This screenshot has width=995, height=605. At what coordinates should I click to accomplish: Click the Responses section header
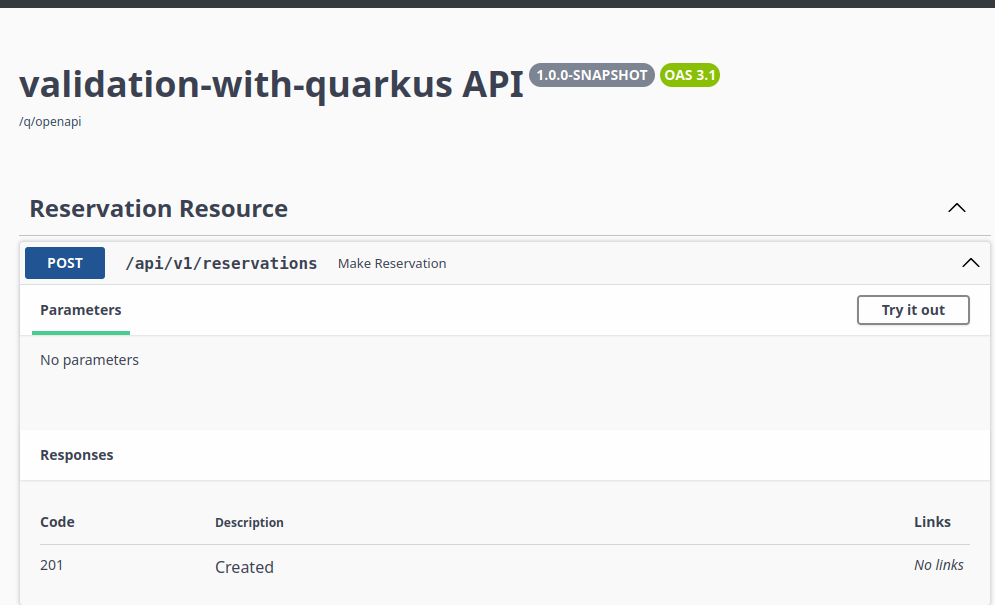pyautogui.click(x=77, y=455)
